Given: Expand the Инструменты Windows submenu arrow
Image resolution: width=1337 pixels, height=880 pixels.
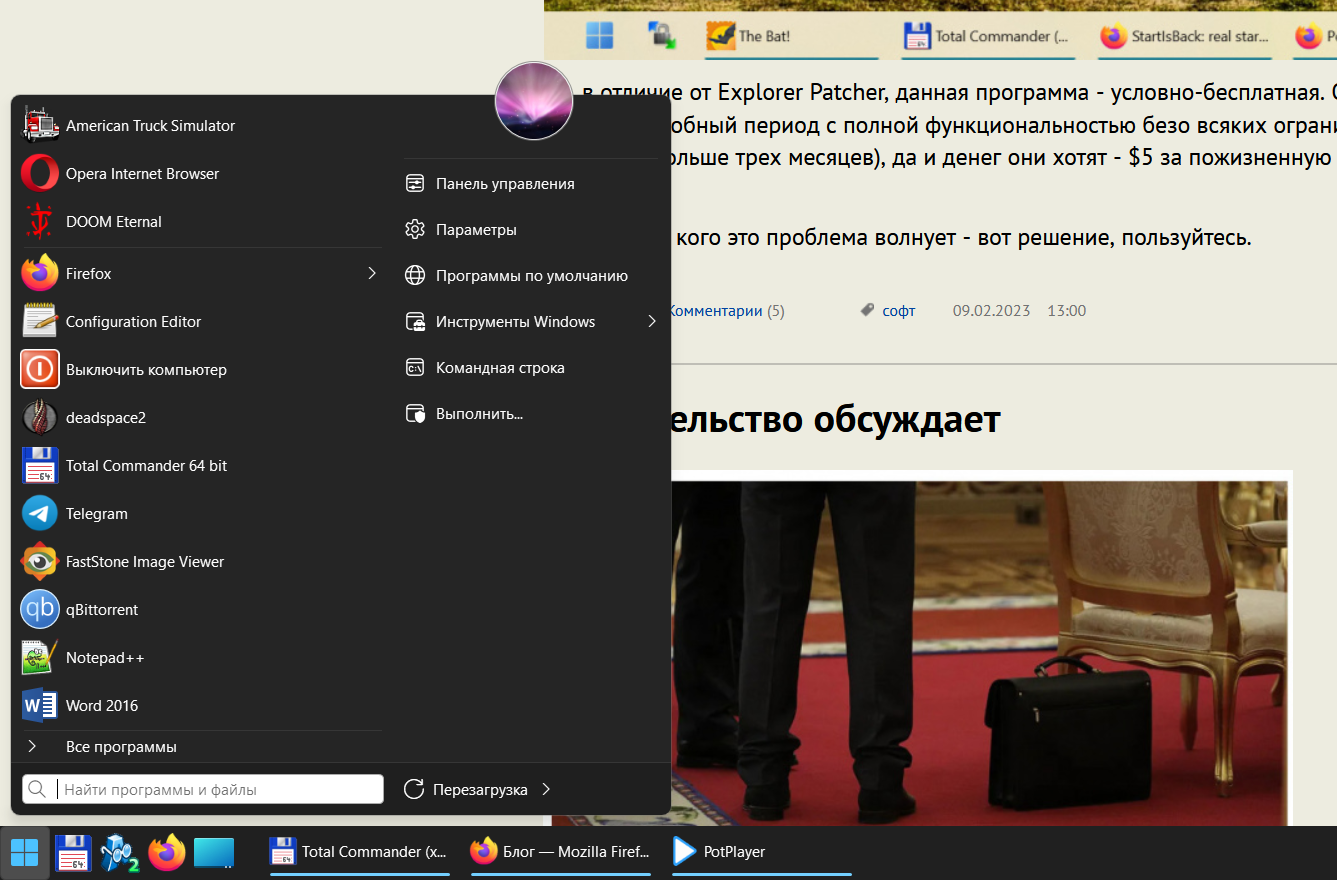Looking at the screenshot, I should pyautogui.click(x=651, y=321).
